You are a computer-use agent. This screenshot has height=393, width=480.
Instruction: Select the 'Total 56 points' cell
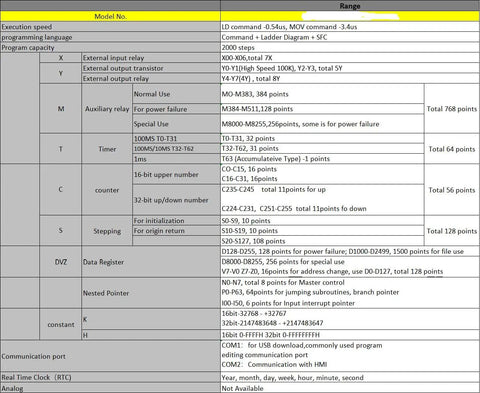(x=452, y=190)
